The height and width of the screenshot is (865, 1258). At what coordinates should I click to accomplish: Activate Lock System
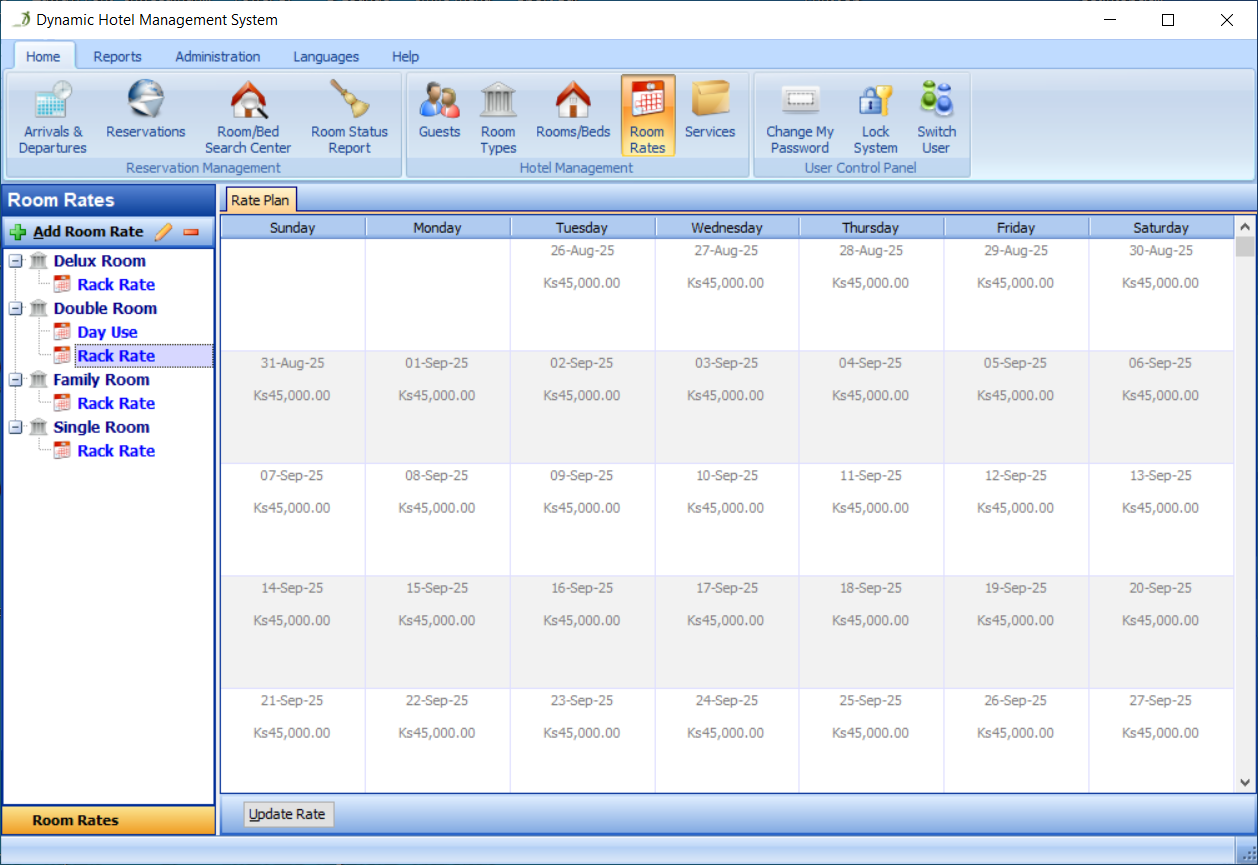[x=874, y=115]
